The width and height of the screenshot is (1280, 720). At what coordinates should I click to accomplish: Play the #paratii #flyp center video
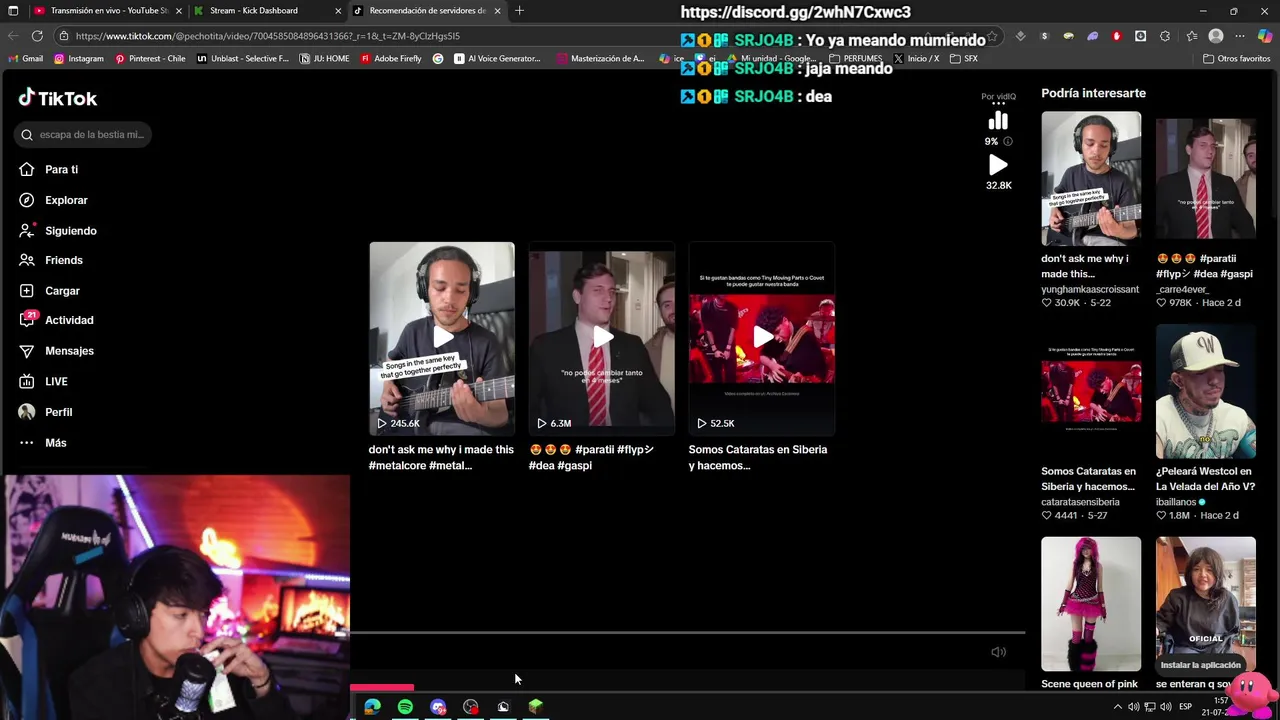click(x=602, y=338)
